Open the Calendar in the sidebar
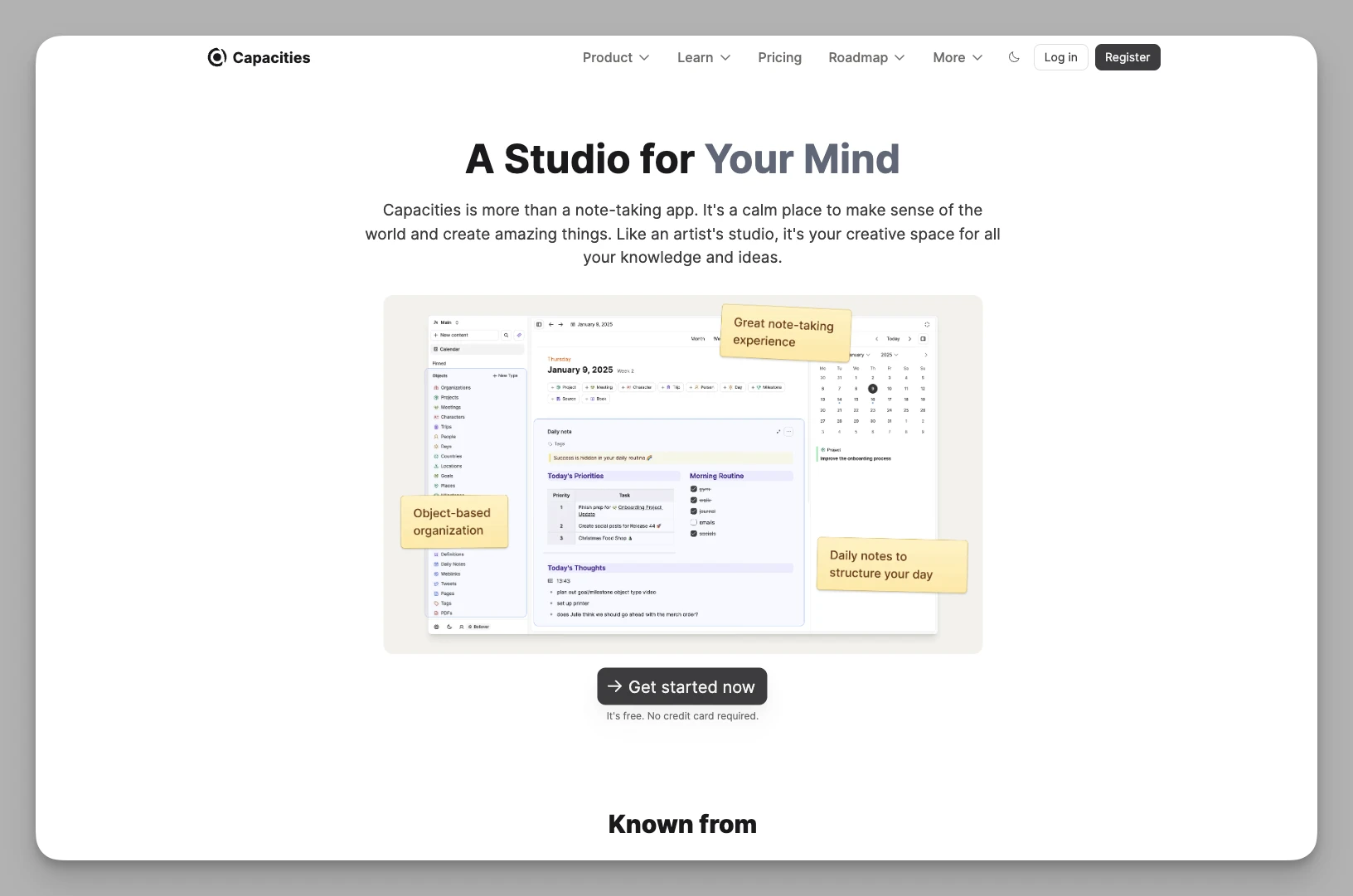This screenshot has height=896, width=1353. click(x=451, y=349)
